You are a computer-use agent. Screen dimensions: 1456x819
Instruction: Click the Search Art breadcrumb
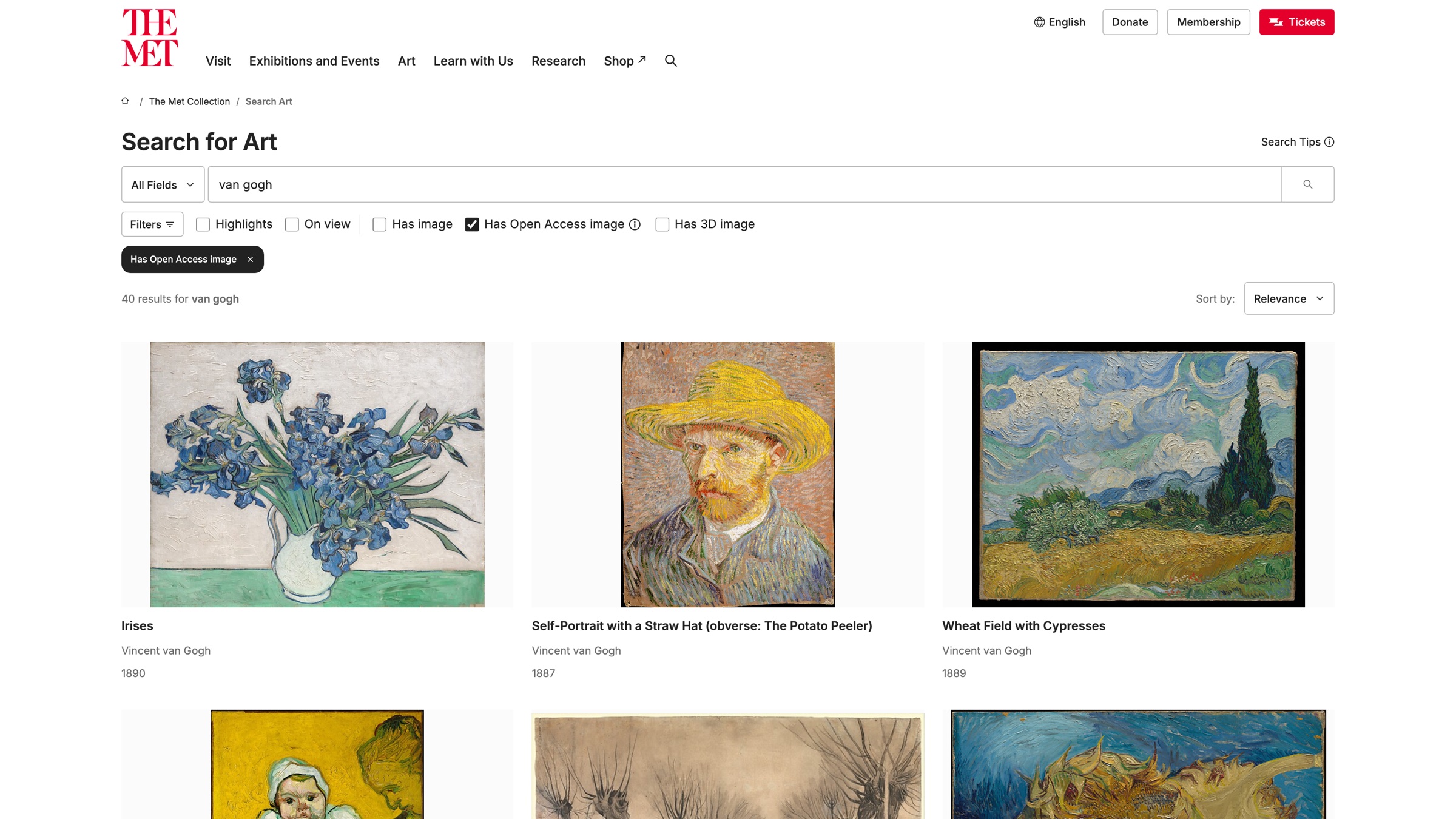point(269,101)
